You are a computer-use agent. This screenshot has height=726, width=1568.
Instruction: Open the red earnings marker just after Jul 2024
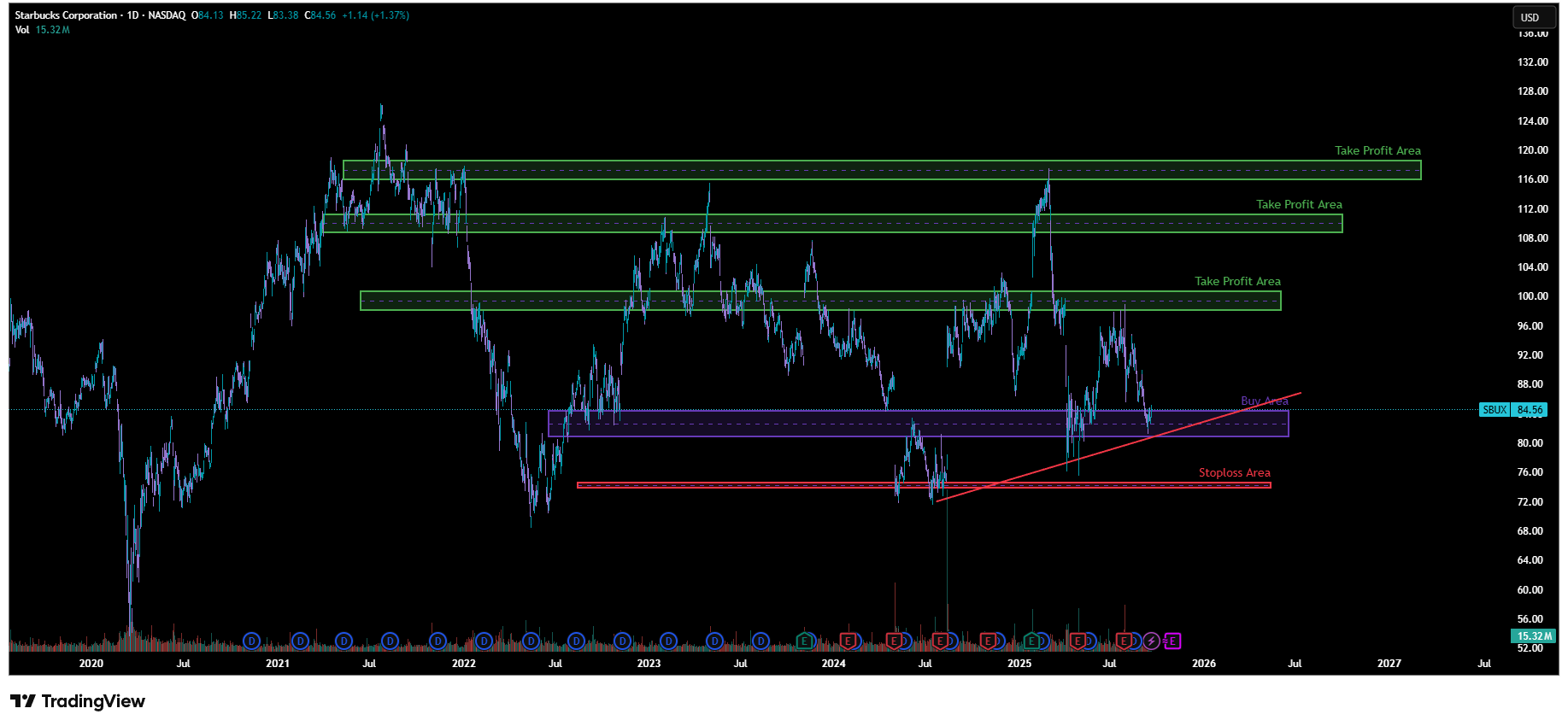[940, 641]
